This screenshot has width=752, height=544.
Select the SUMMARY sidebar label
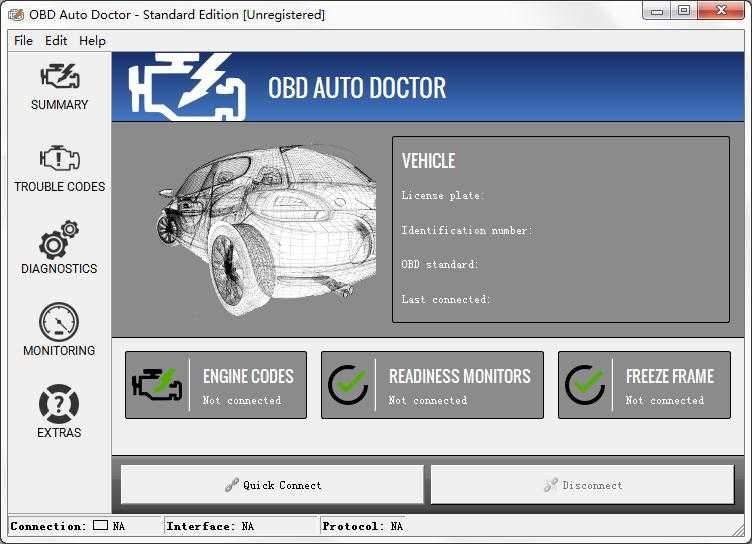pos(59,105)
